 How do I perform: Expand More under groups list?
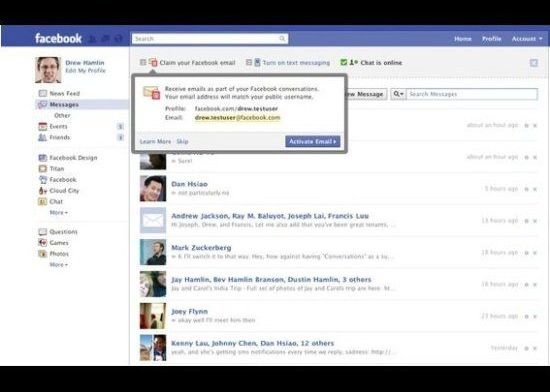58,212
